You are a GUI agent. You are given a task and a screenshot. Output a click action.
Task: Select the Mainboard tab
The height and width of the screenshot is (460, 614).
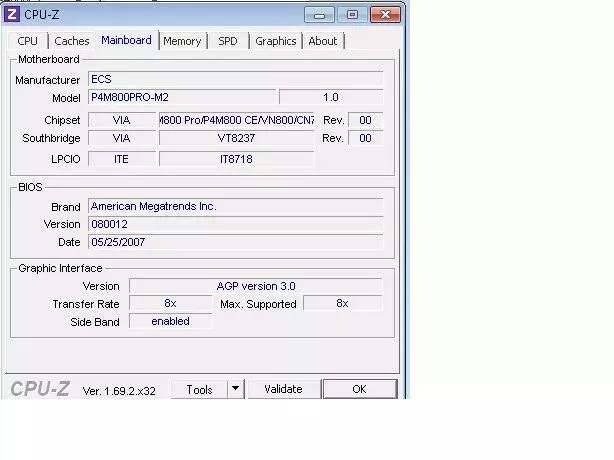(126, 40)
